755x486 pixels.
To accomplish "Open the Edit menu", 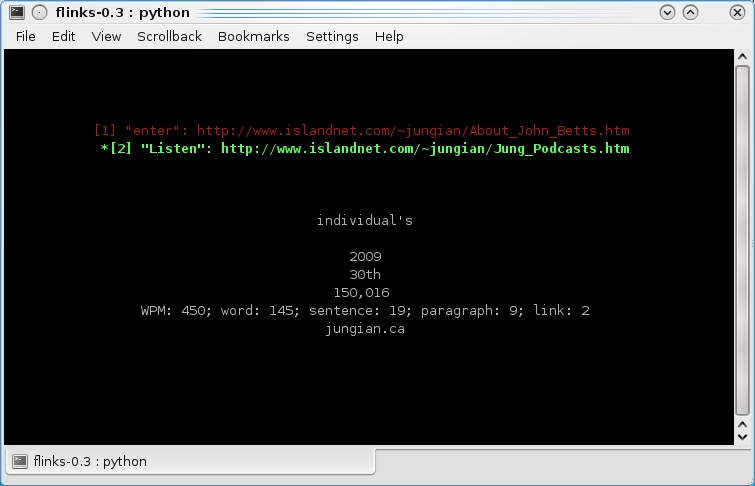I will 63,36.
